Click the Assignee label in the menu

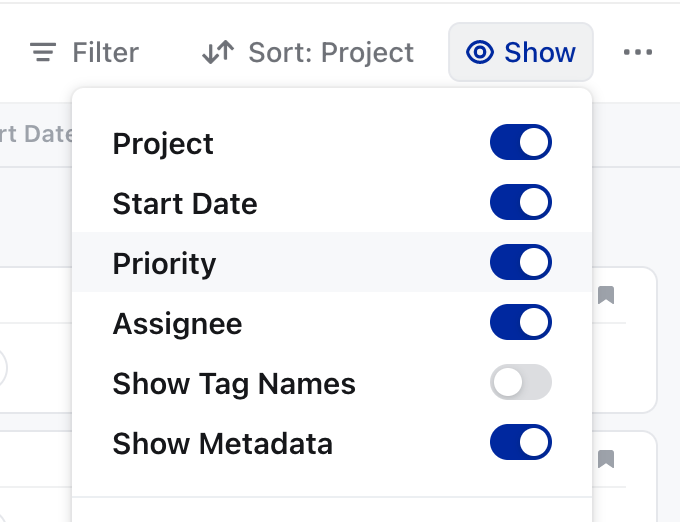(x=177, y=324)
